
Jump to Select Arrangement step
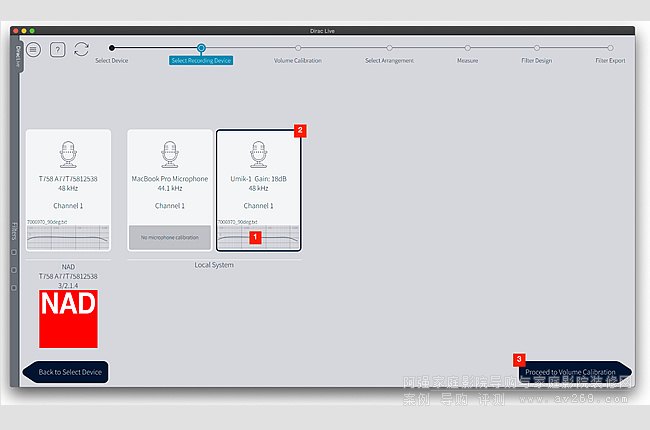click(x=388, y=47)
